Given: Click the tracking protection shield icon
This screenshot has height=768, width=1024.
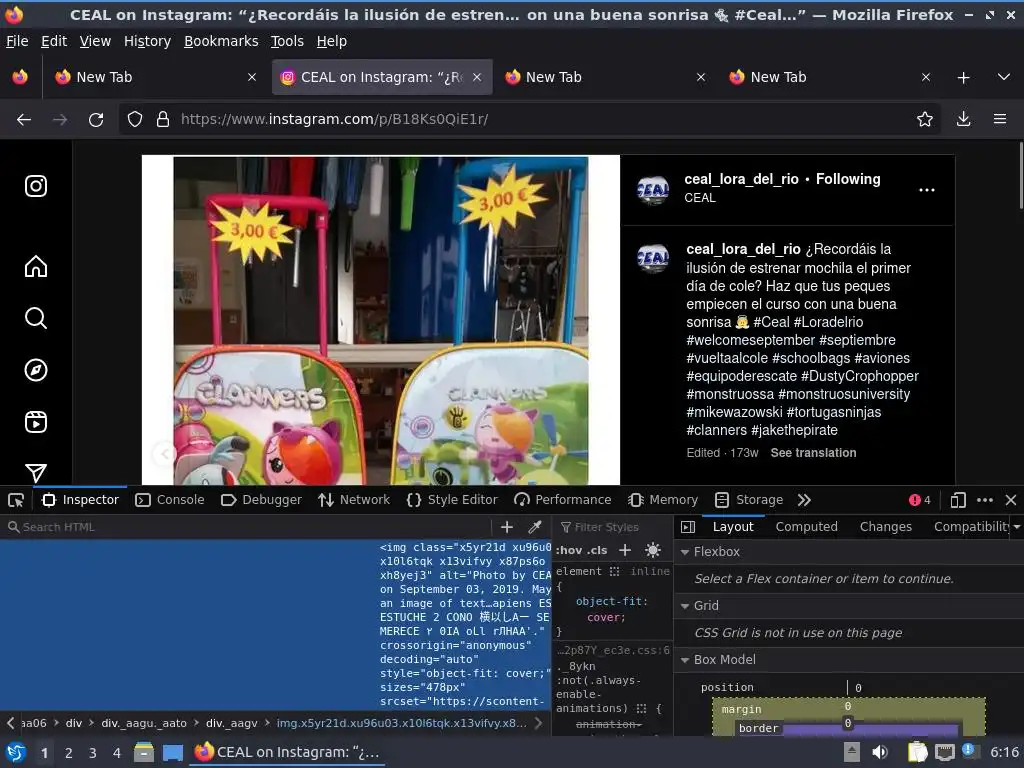Looking at the screenshot, I should click(135, 120).
